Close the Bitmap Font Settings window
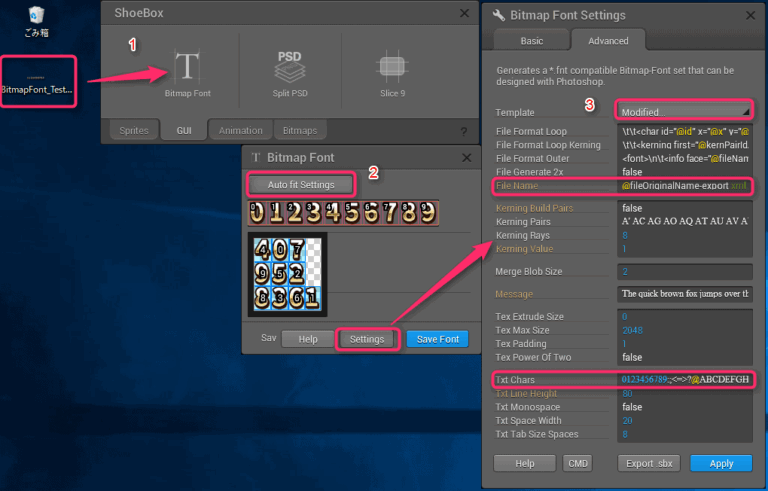Image resolution: width=768 pixels, height=491 pixels. pyautogui.click(x=751, y=15)
